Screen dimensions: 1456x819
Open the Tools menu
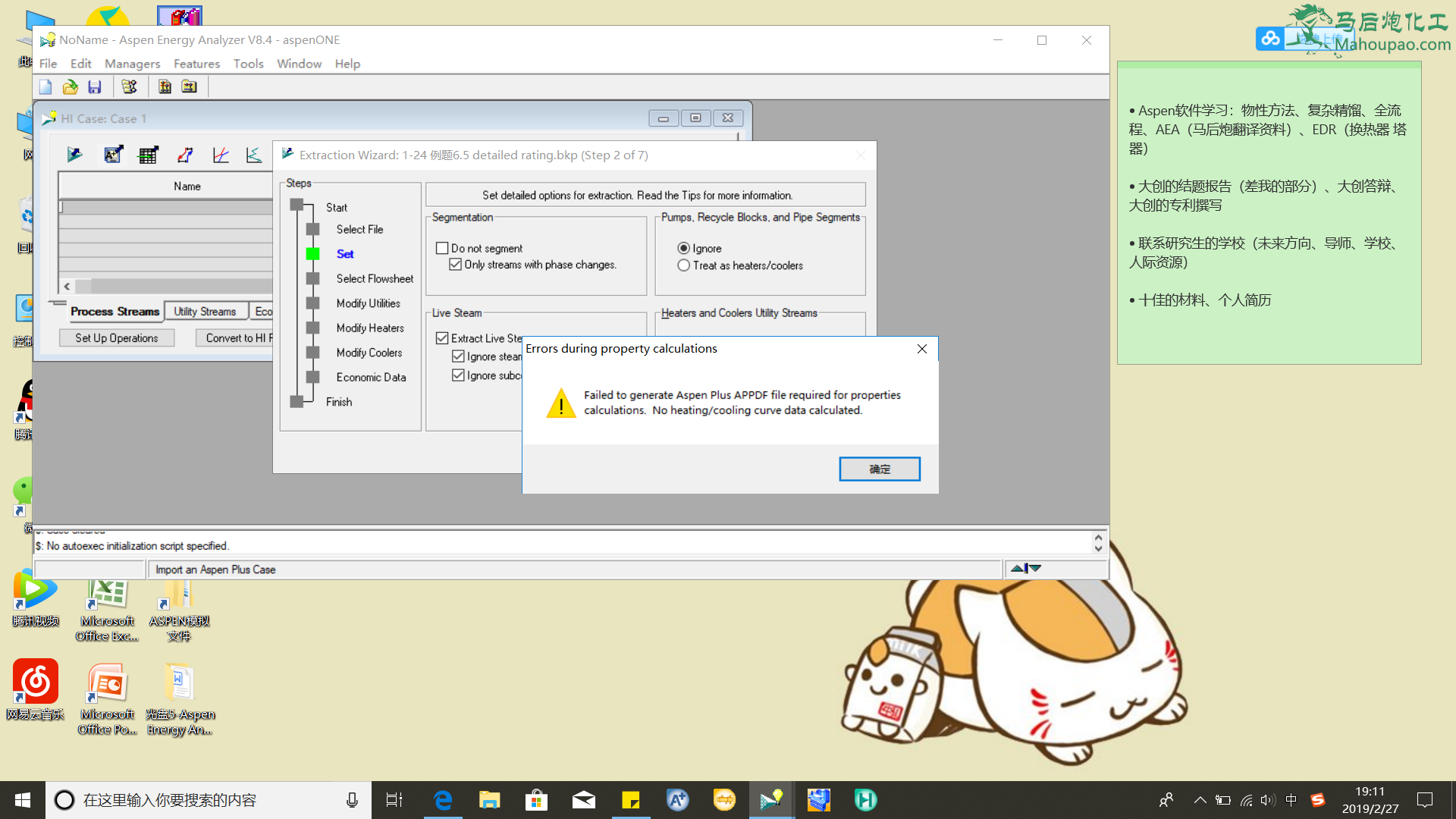[x=248, y=64]
